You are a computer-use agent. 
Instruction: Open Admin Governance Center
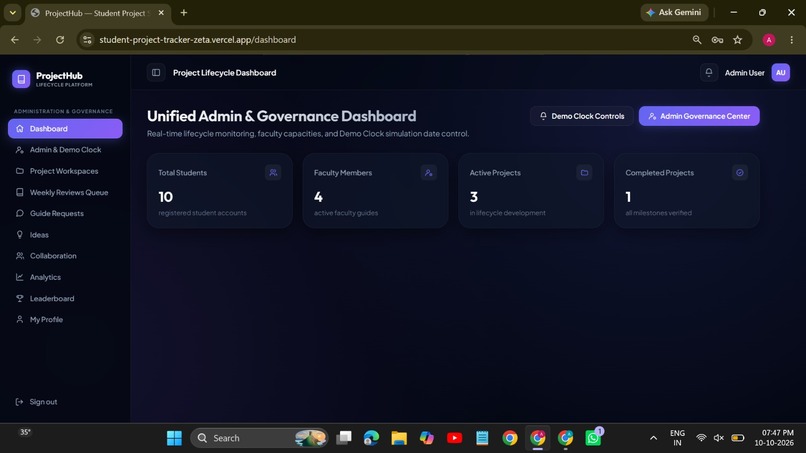(699, 116)
